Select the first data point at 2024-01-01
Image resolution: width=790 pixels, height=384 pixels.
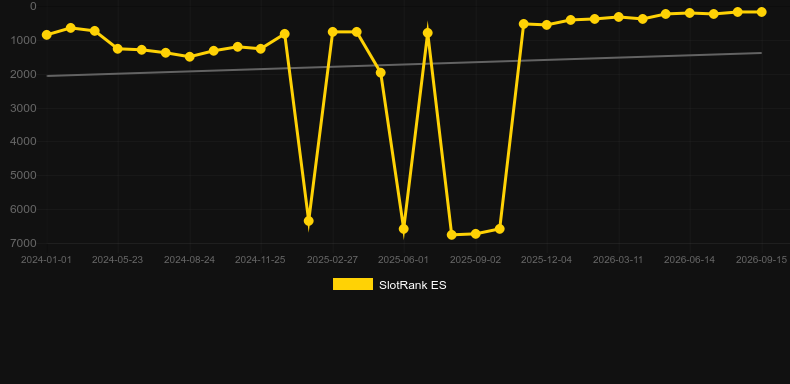tap(47, 35)
